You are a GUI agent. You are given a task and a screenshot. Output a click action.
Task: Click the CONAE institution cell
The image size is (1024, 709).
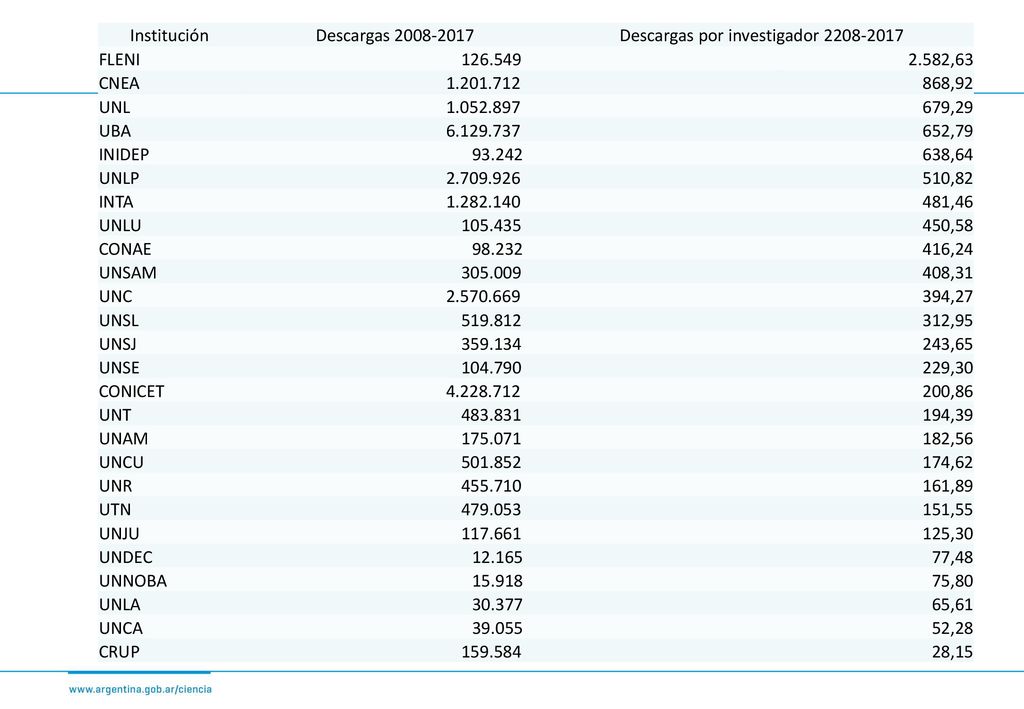pyautogui.click(x=125, y=249)
